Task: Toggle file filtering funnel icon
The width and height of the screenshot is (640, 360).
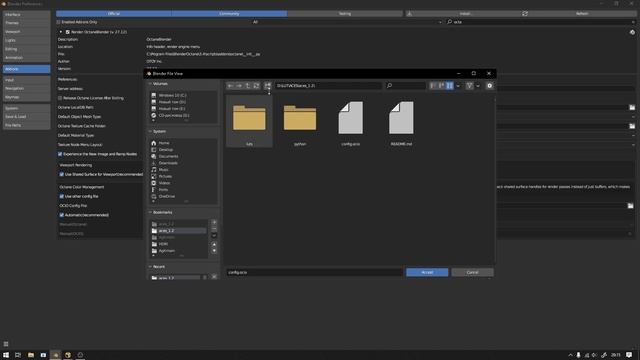Action: tap(469, 86)
